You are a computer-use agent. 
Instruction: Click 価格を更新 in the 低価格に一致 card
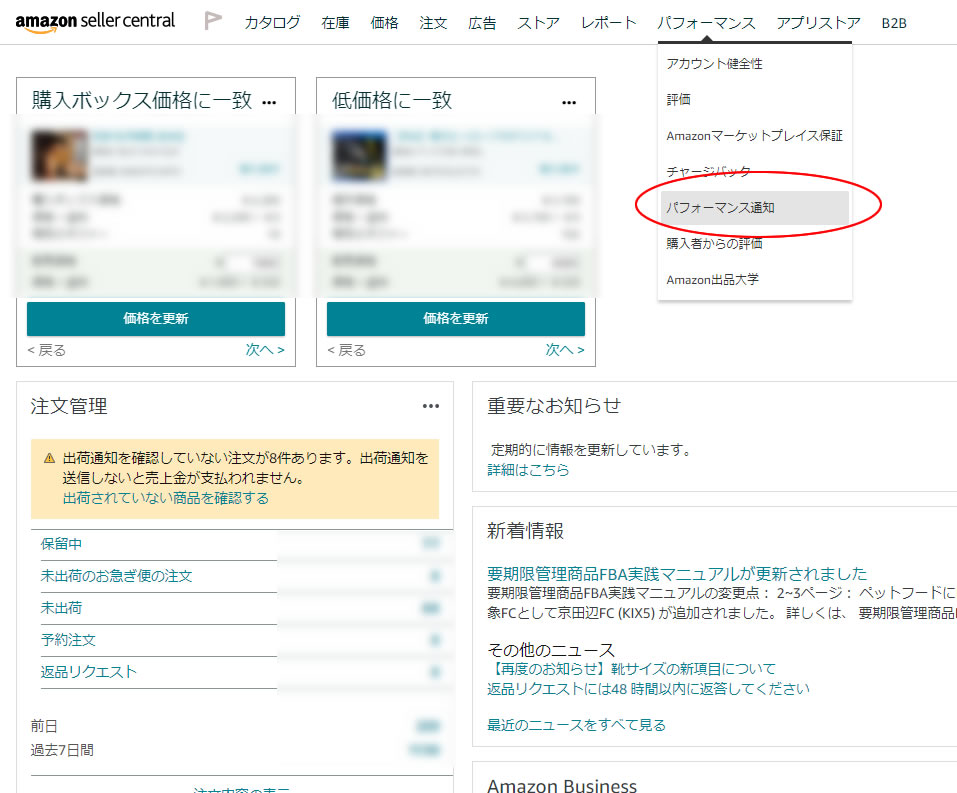[455, 318]
